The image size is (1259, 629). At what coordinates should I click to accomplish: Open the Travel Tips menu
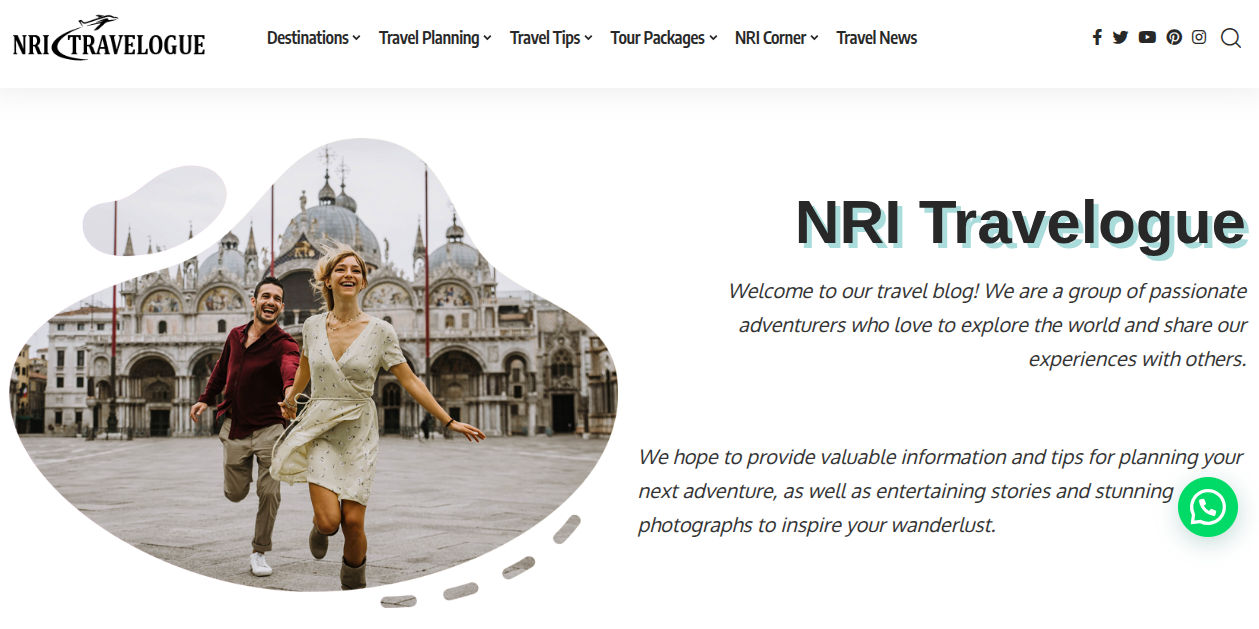551,38
